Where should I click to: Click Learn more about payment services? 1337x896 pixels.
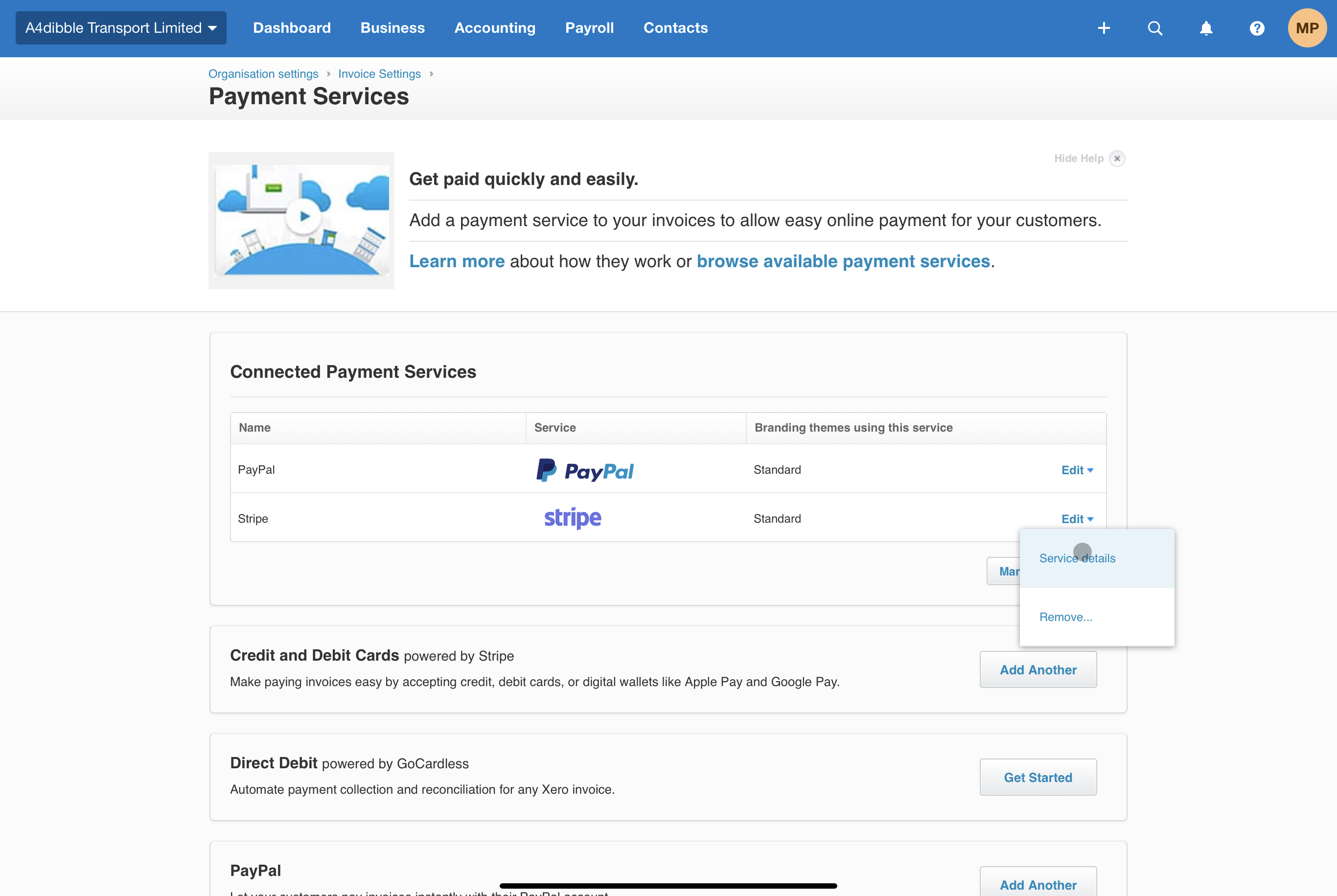click(x=458, y=260)
